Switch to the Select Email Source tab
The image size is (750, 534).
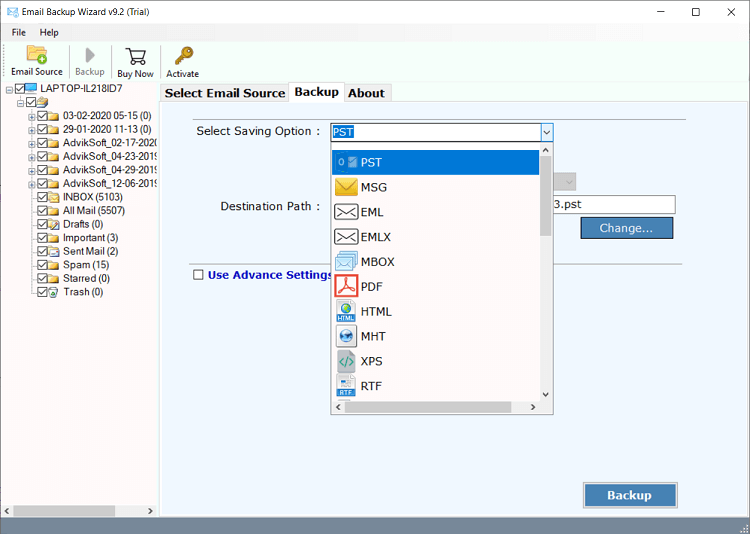click(x=225, y=93)
